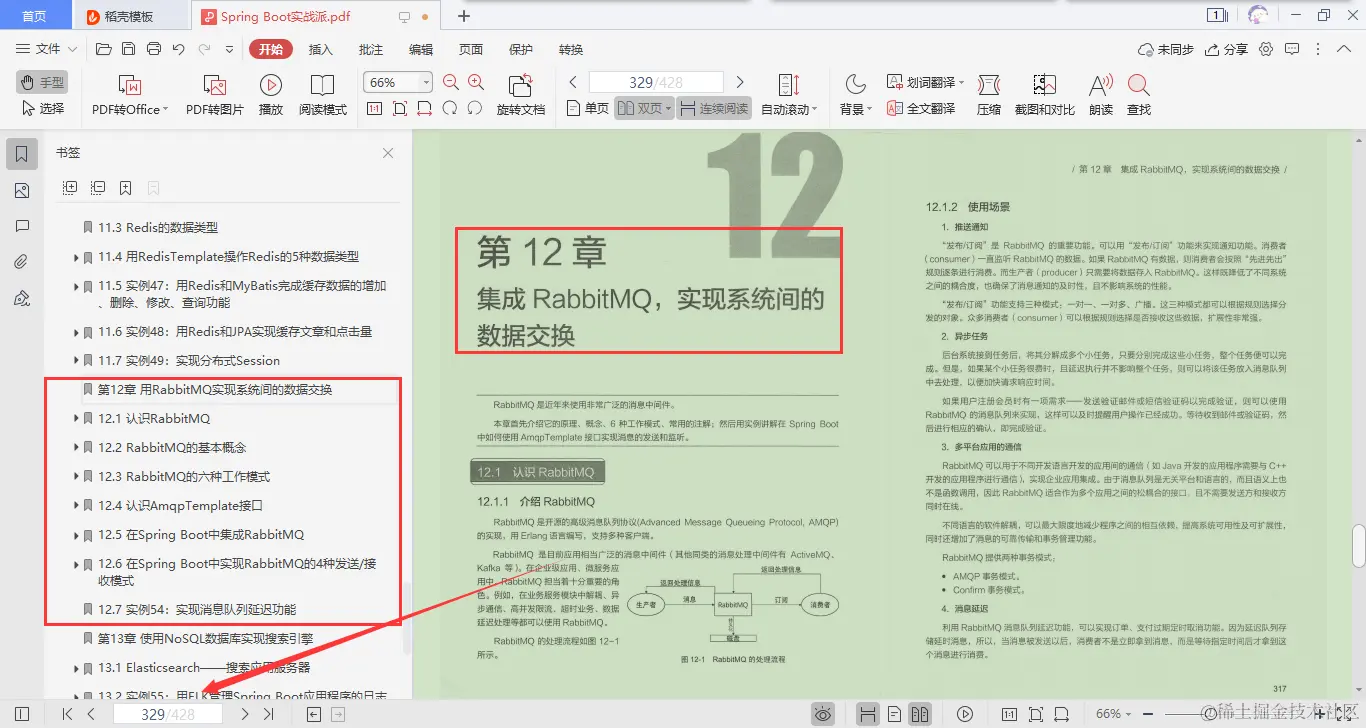Open 截图和对比 screenshot compare tool

coord(1043,94)
